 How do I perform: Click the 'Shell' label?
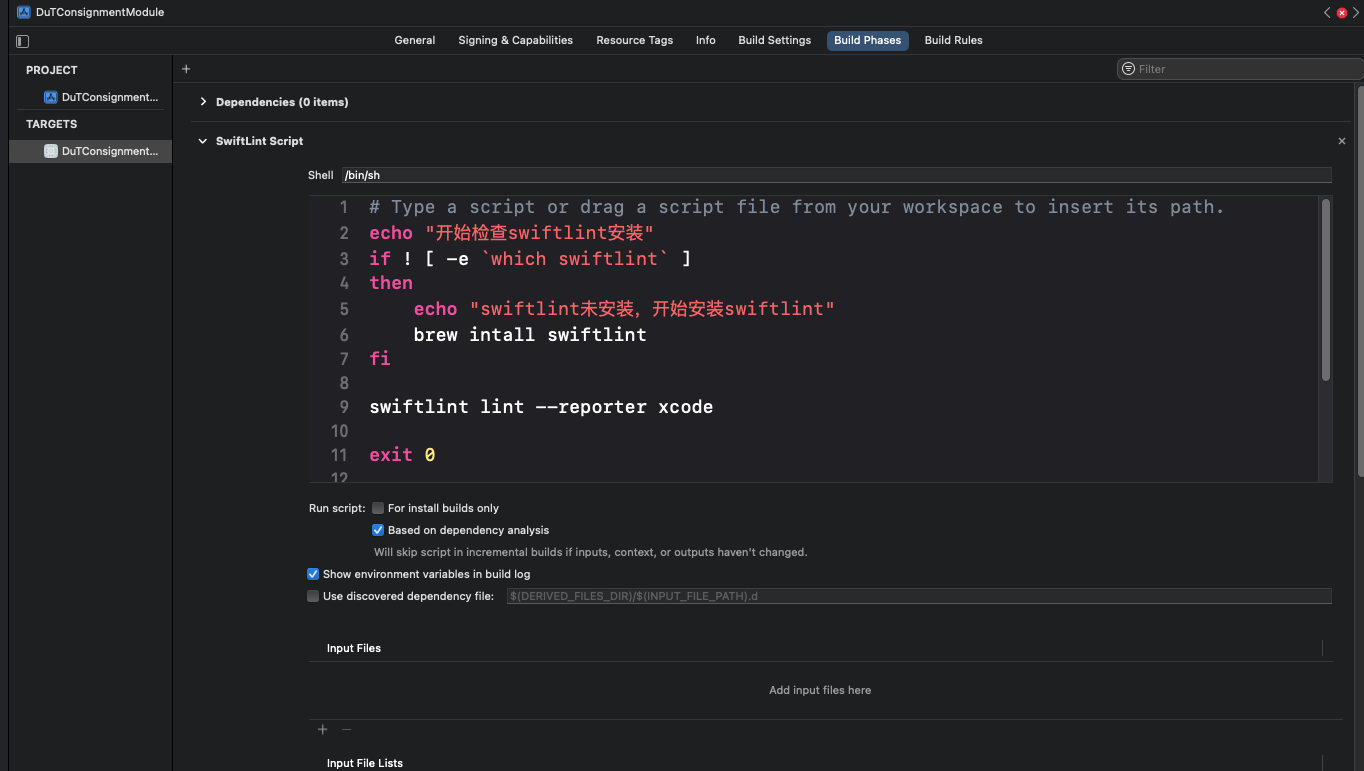click(x=321, y=175)
